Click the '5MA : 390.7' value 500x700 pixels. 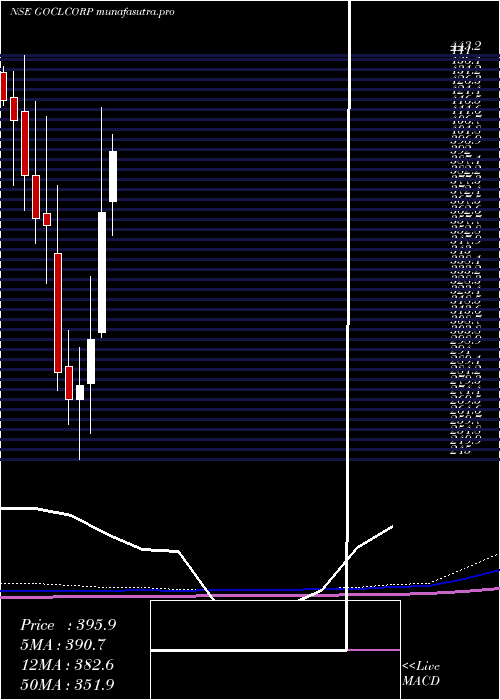coord(63,645)
